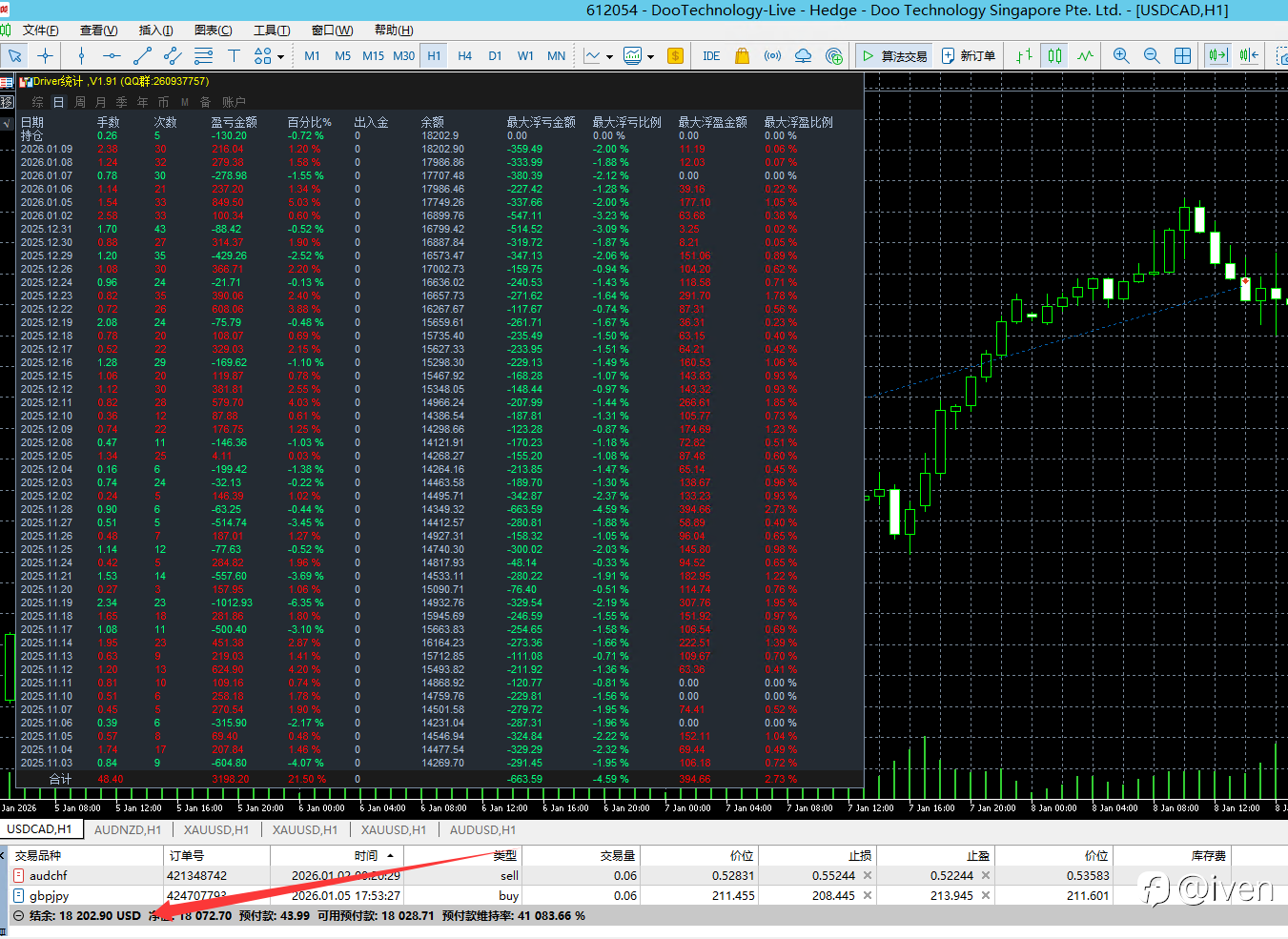Click the 新订单 new order button
The width and height of the screenshot is (1288, 939).
[968, 55]
